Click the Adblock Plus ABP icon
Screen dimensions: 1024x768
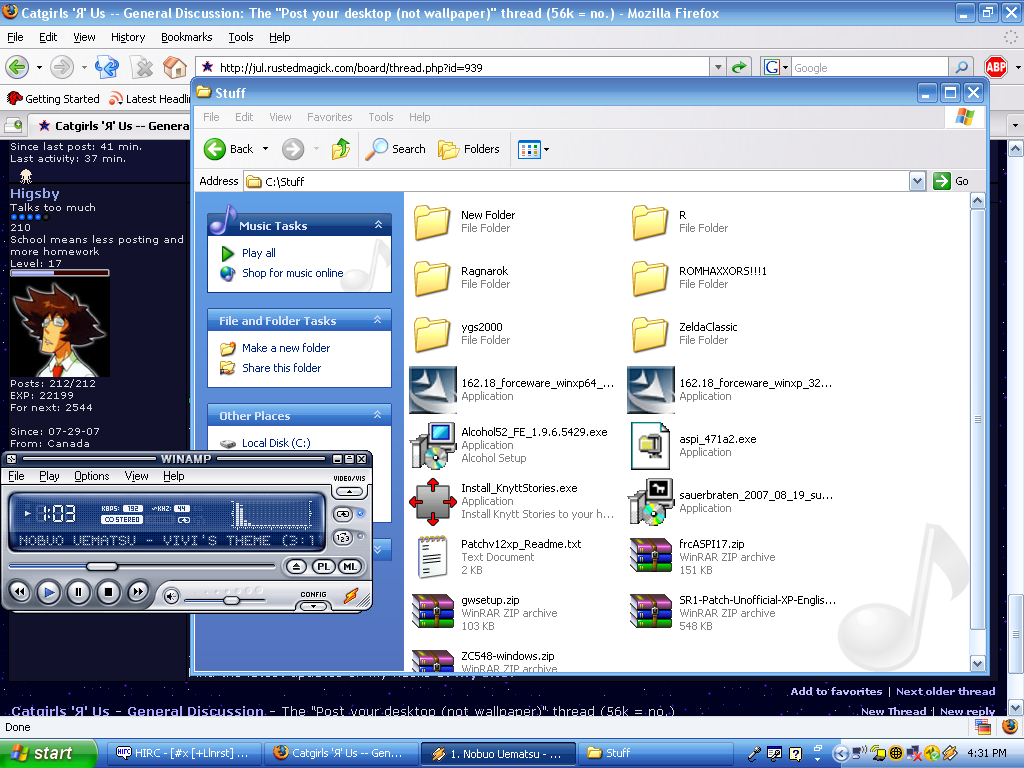(x=995, y=67)
